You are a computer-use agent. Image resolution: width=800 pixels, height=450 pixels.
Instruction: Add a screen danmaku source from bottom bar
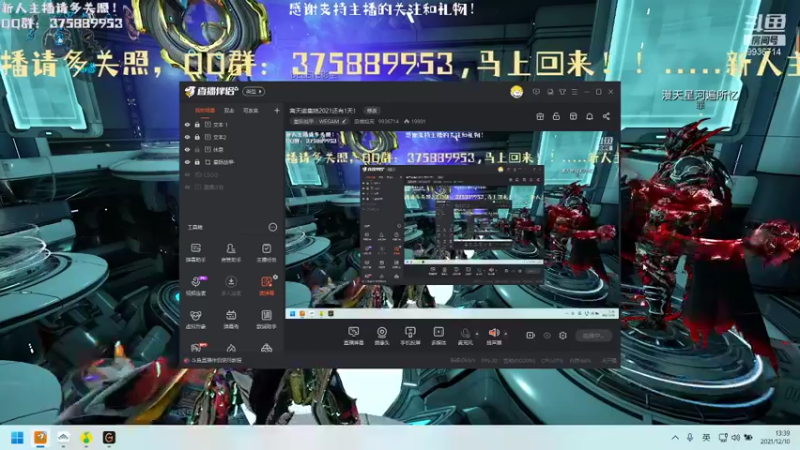354,336
